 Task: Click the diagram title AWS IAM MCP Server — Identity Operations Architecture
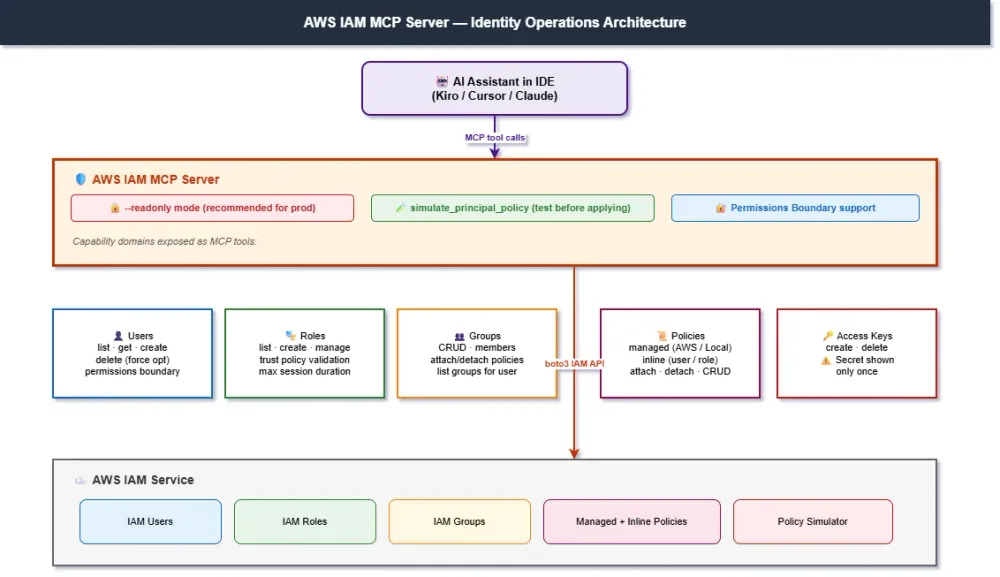pyautogui.click(x=495, y=22)
